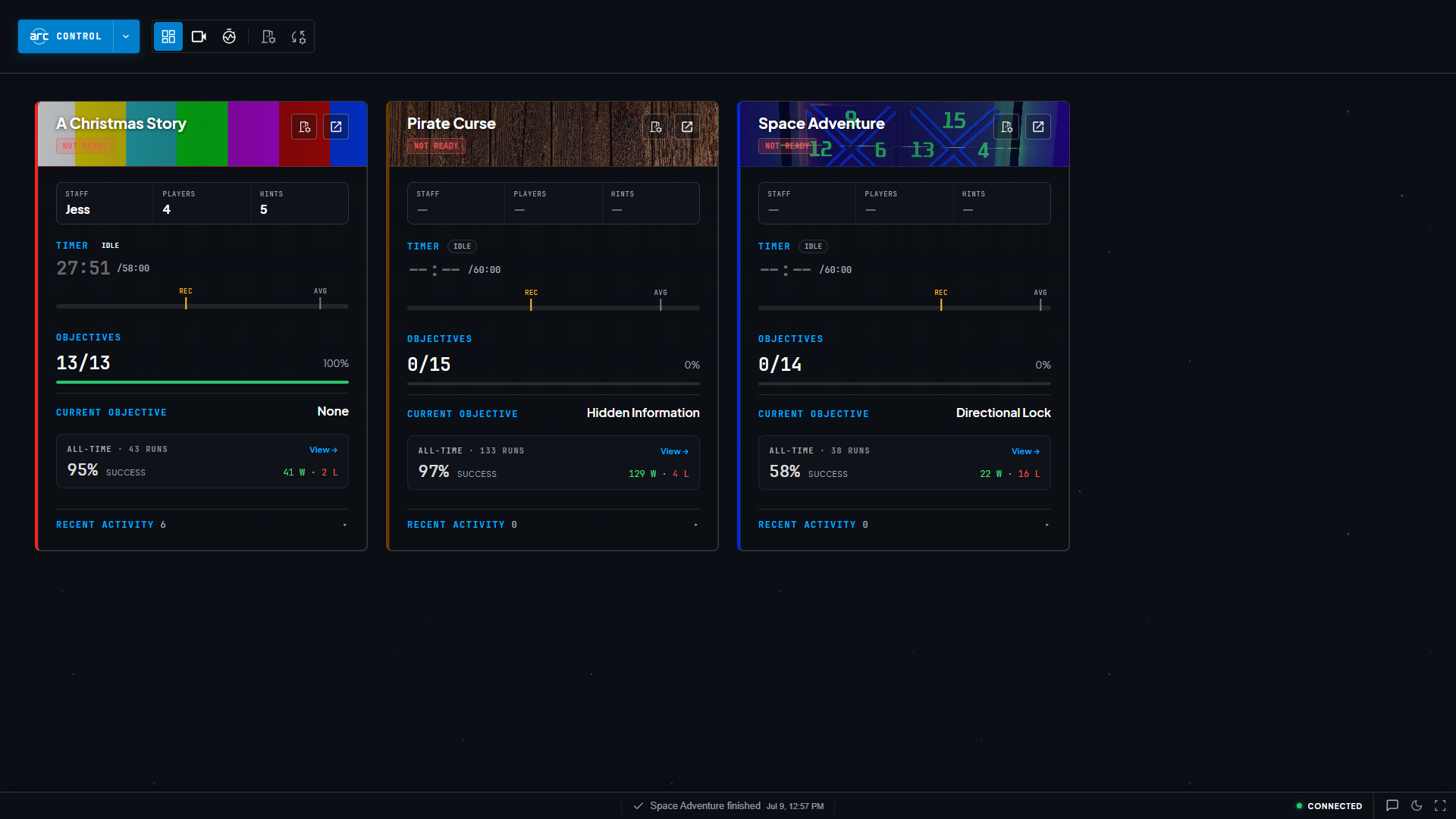Image resolution: width=1456 pixels, height=819 pixels.
Task: View all-time stats for A Christmas Story
Action: 323,450
